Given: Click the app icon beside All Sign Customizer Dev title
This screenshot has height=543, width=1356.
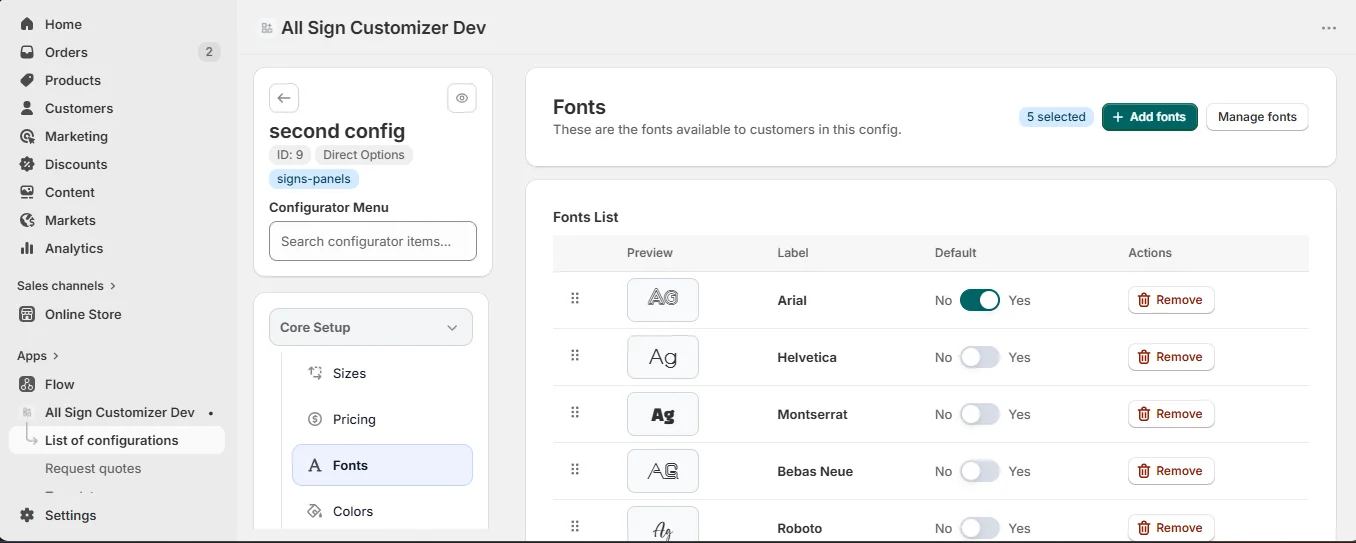Looking at the screenshot, I should pyautogui.click(x=267, y=28).
